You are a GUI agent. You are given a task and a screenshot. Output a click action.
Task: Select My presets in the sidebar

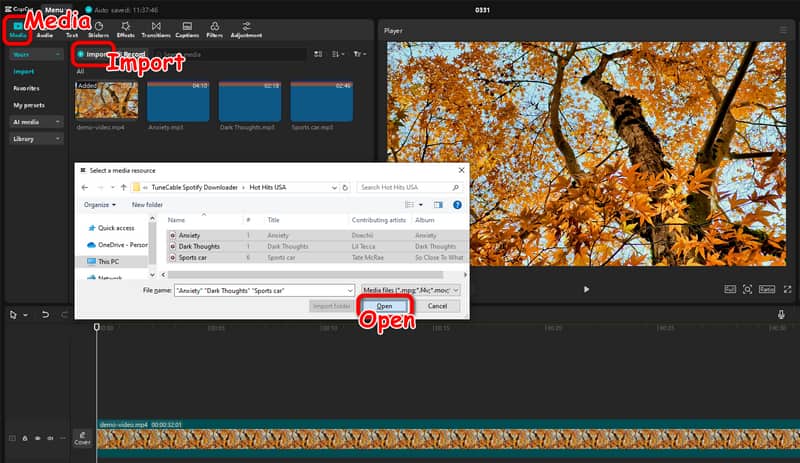[x=29, y=105]
